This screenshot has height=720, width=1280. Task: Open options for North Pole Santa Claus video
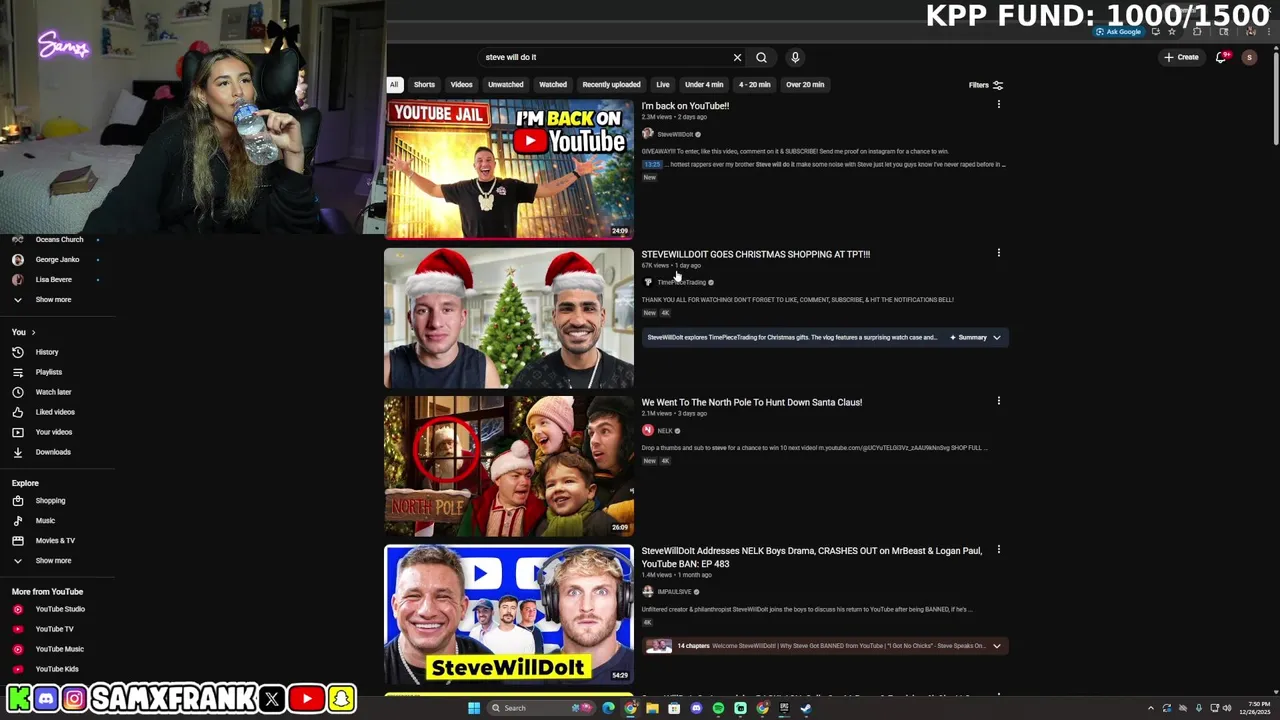(x=998, y=401)
